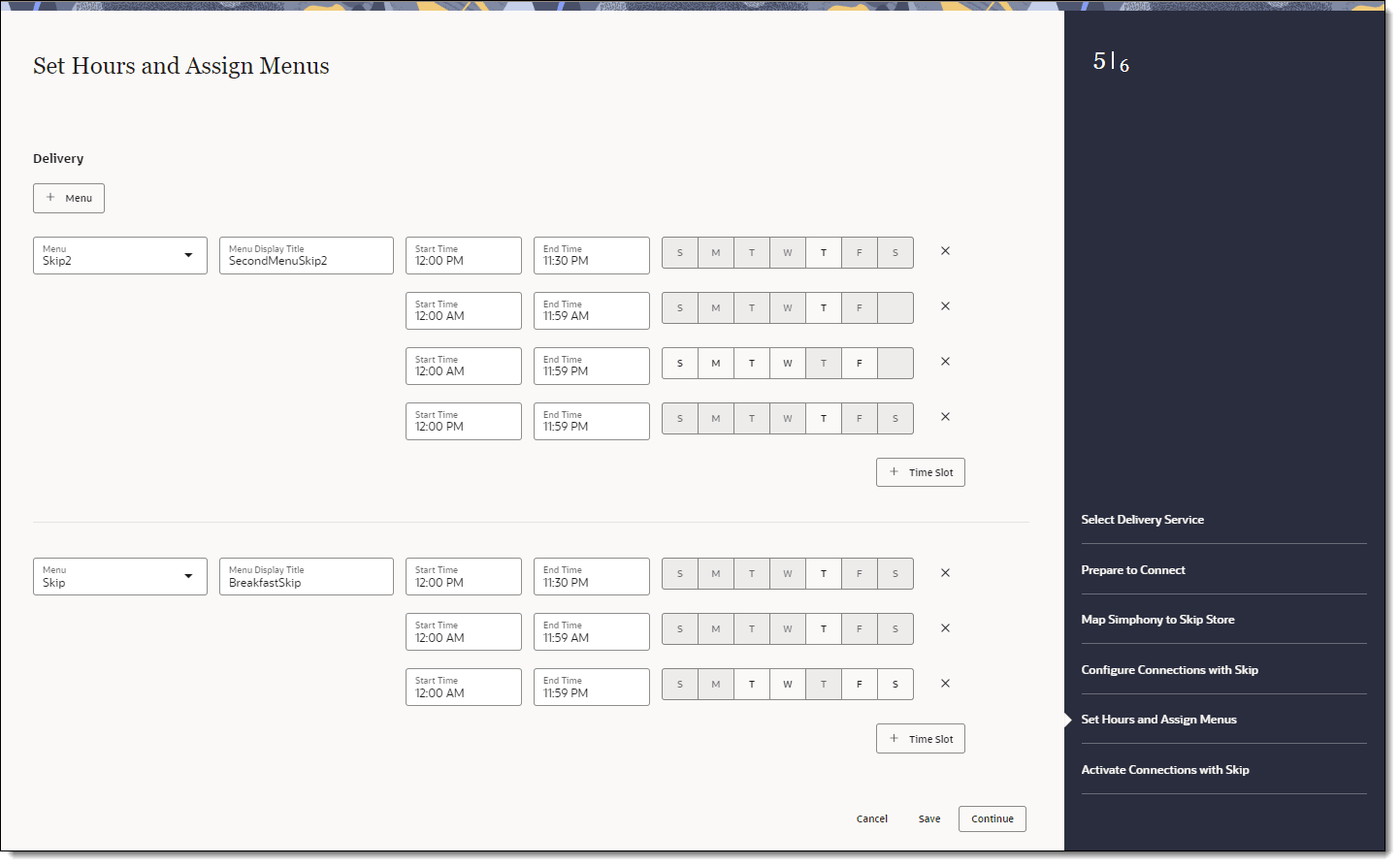Click End Time 11:59 PM for BreakfastSkip menu
The image size is (1400, 866).
[592, 688]
